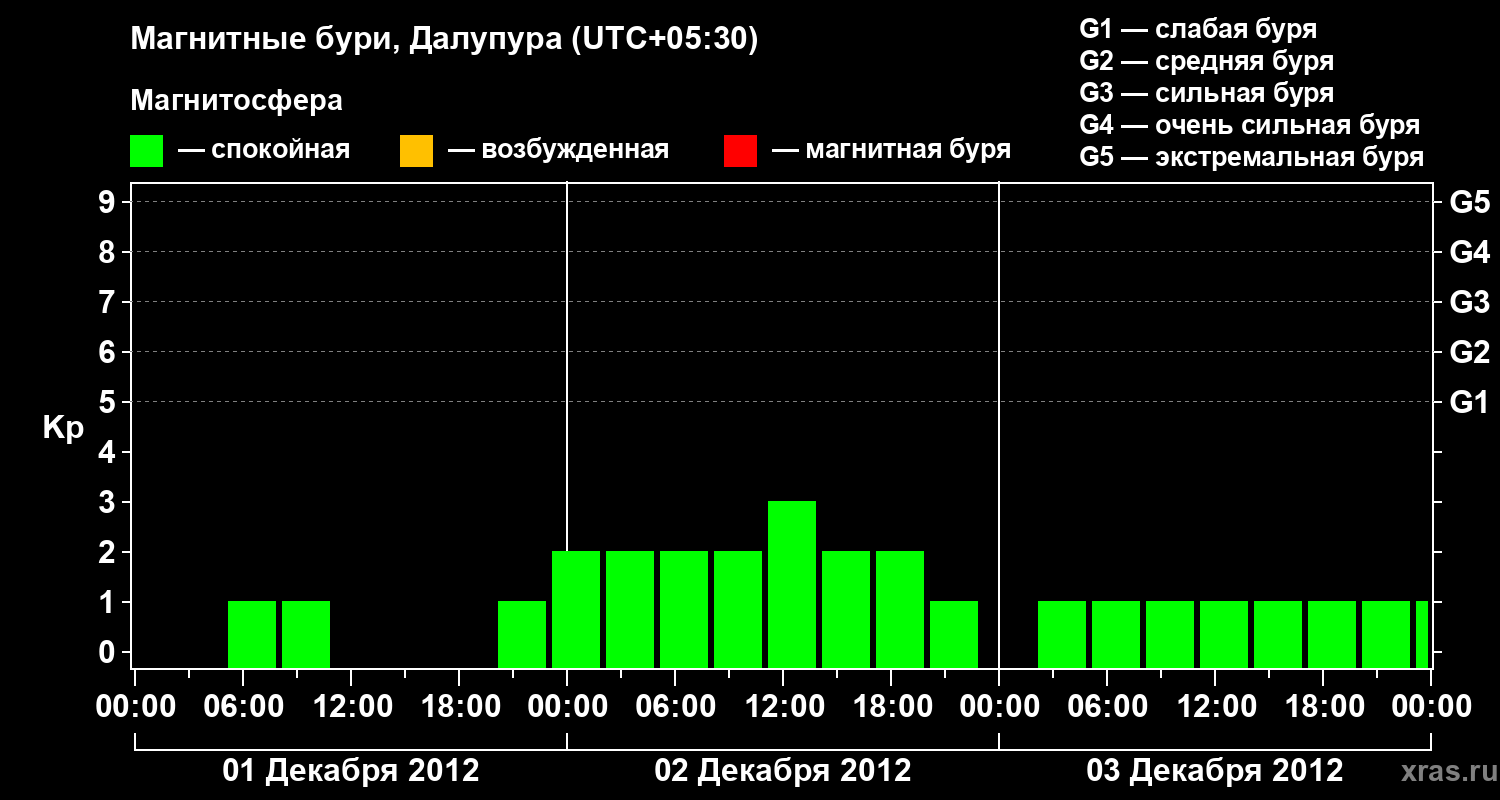
Task: Click the 'G5 — экстремальная буря' legend text
Action: (1252, 157)
